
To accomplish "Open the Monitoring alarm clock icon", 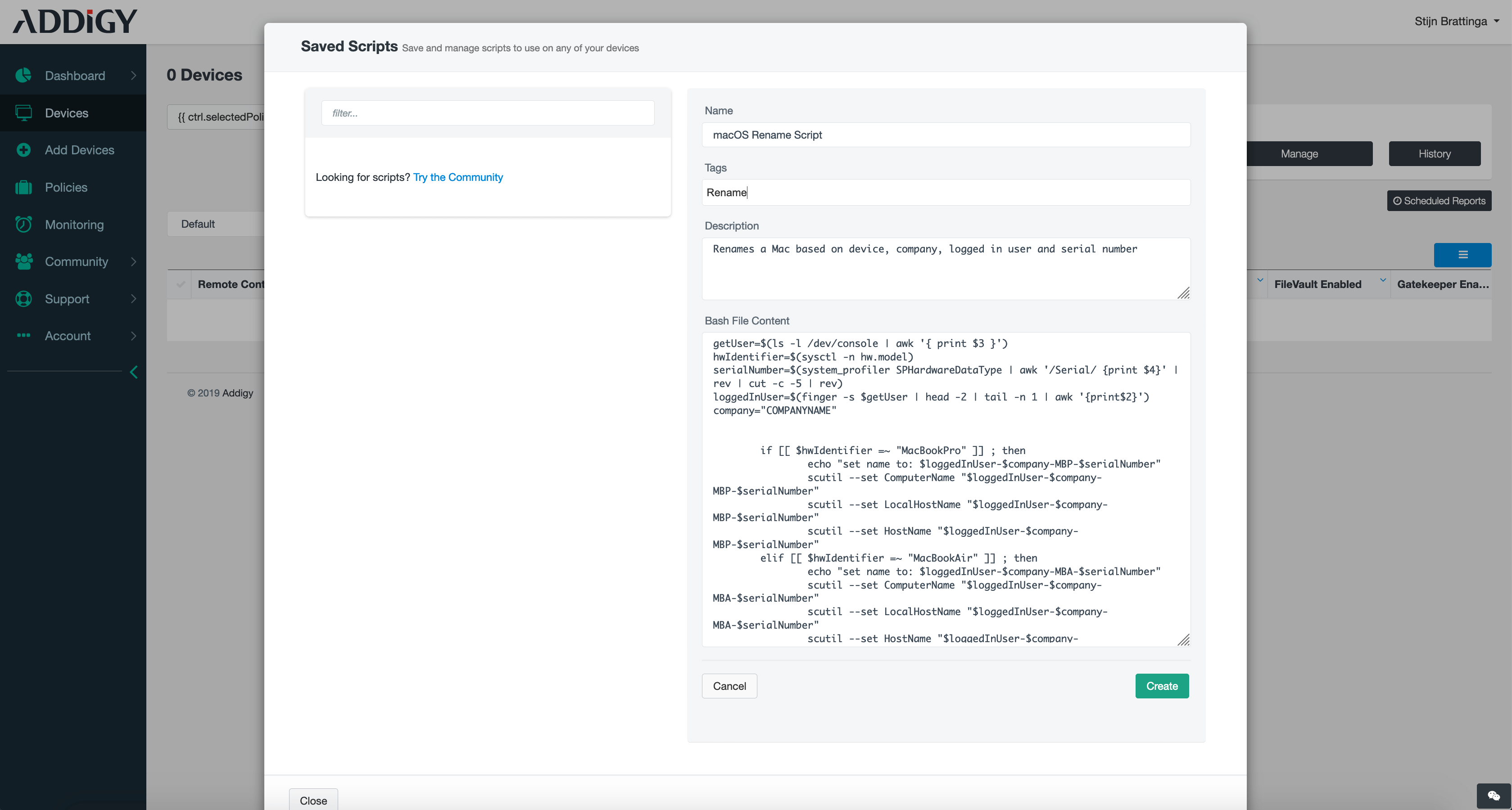I will coord(23,224).
